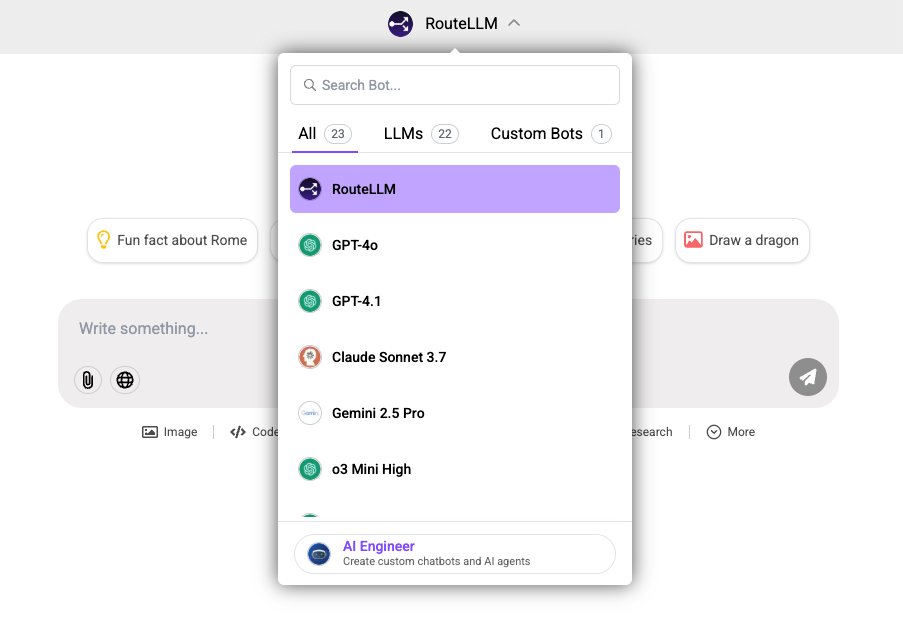Click the AI Engineer robot avatar
903x620 pixels.
click(319, 554)
